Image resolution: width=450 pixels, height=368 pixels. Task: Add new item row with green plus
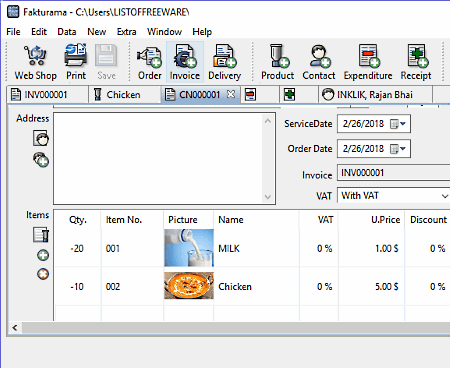[x=43, y=256]
